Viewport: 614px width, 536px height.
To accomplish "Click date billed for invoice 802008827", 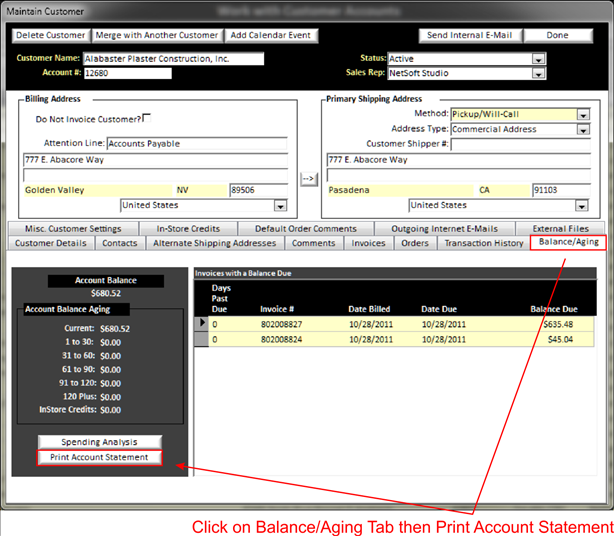I will click(371, 325).
